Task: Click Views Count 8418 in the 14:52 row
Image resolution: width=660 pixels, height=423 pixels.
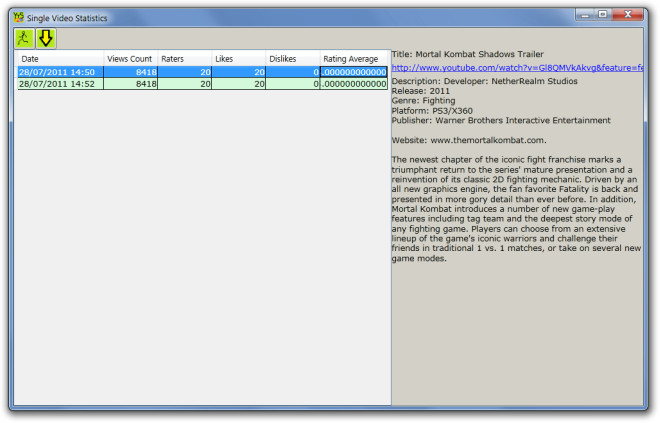Action: pyautogui.click(x=130, y=84)
